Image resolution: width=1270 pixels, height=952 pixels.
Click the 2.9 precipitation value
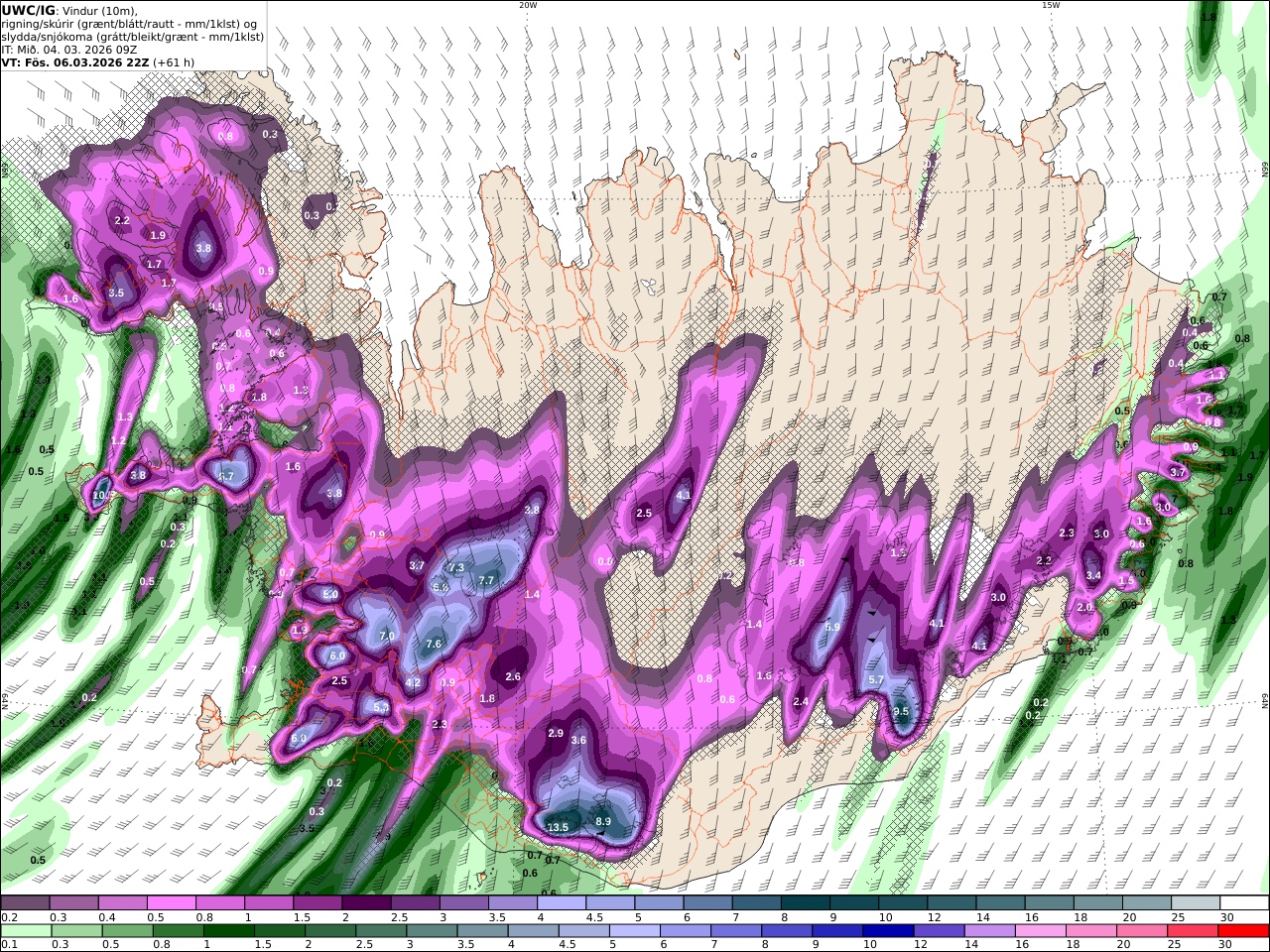[x=556, y=733]
